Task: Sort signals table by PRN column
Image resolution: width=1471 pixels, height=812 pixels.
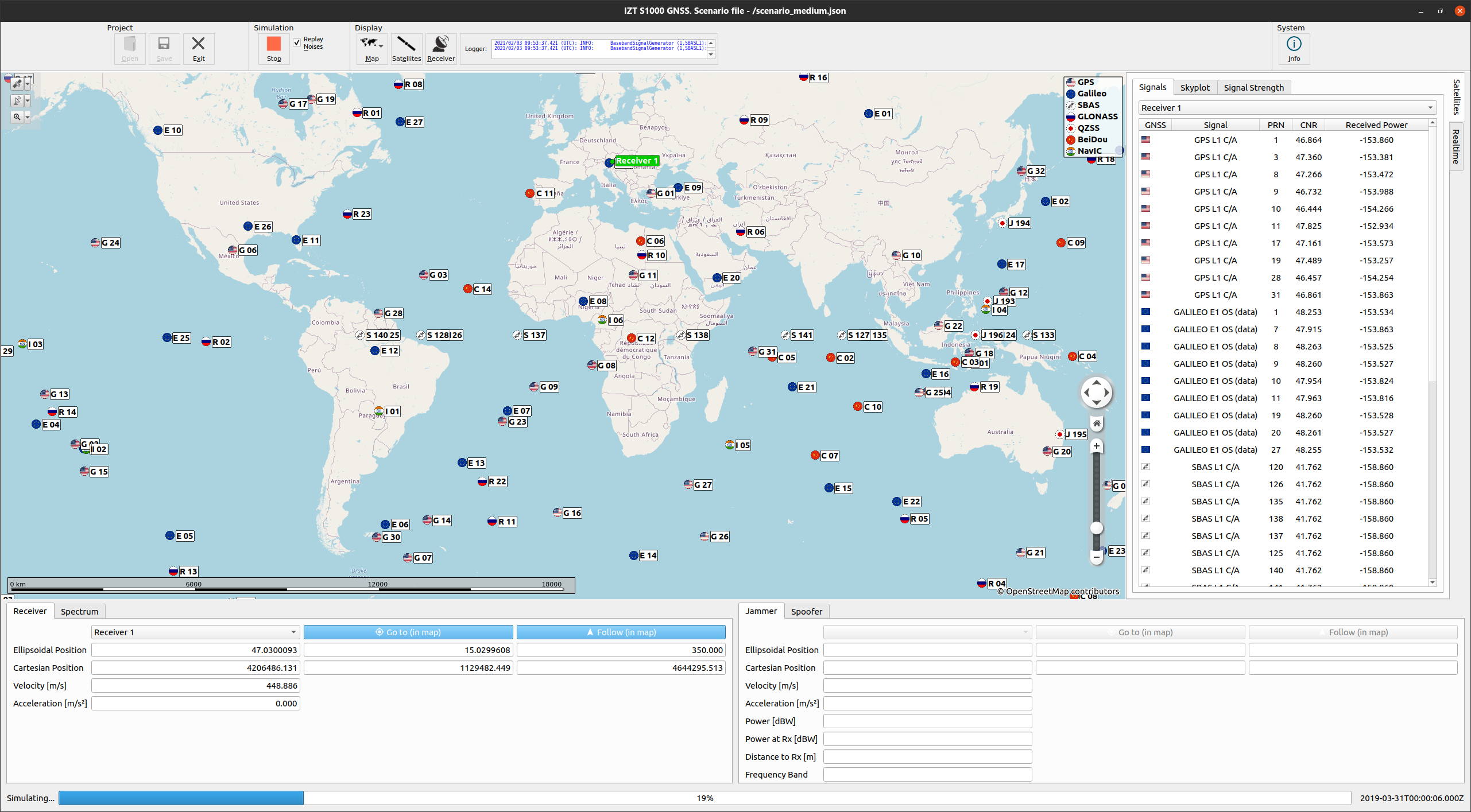Action: point(1276,125)
